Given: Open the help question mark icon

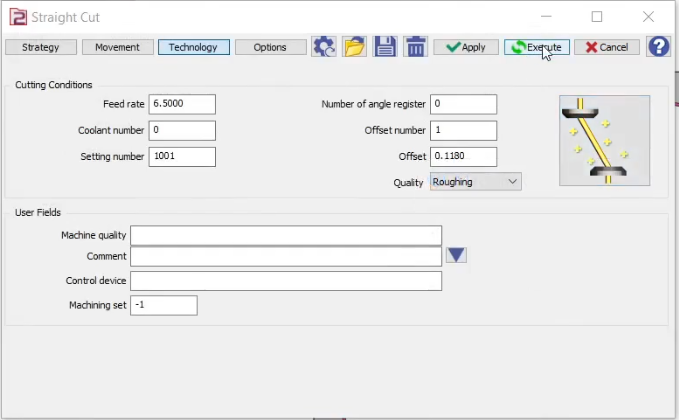Looking at the screenshot, I should 658,47.
